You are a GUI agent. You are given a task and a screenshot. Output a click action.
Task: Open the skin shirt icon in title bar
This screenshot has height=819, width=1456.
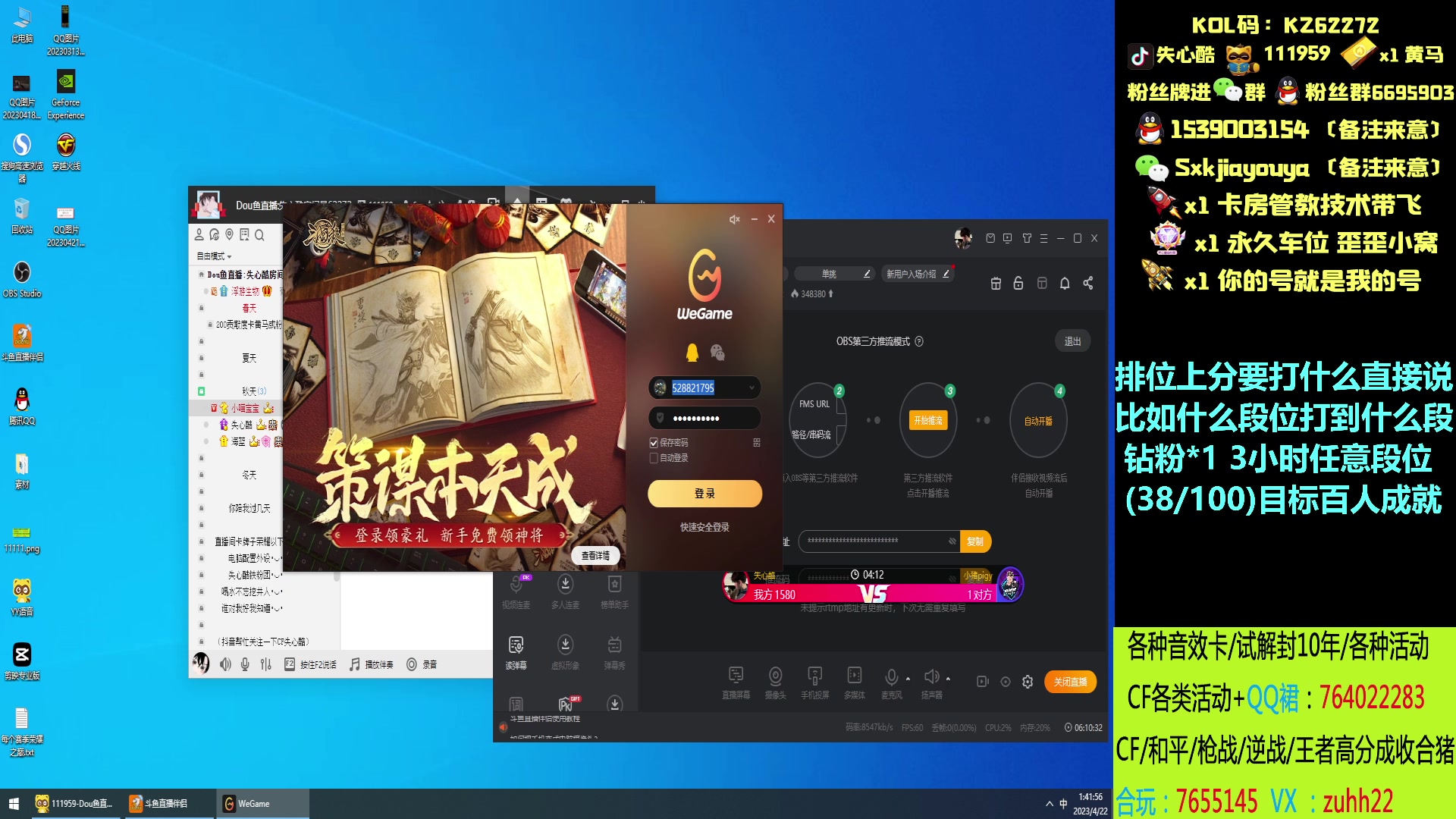(1027, 238)
